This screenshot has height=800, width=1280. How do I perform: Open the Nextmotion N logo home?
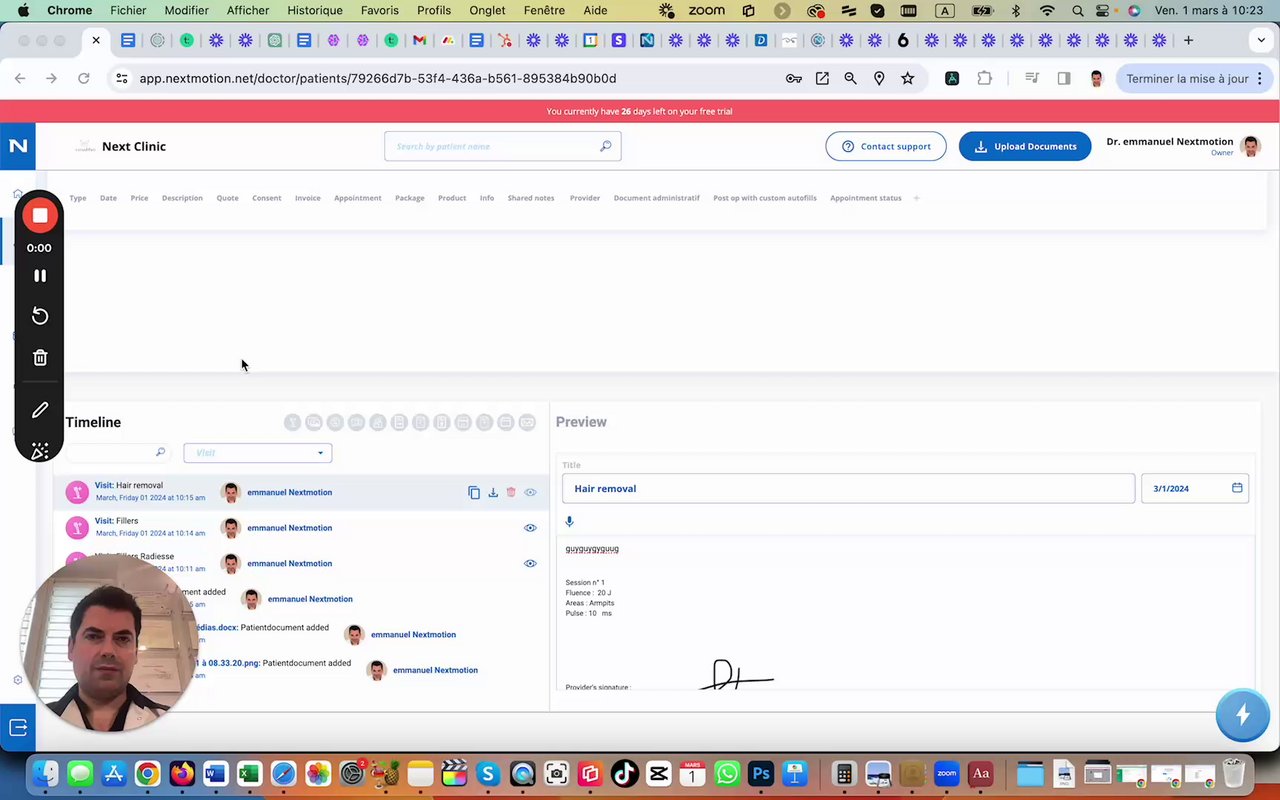[x=18, y=146]
